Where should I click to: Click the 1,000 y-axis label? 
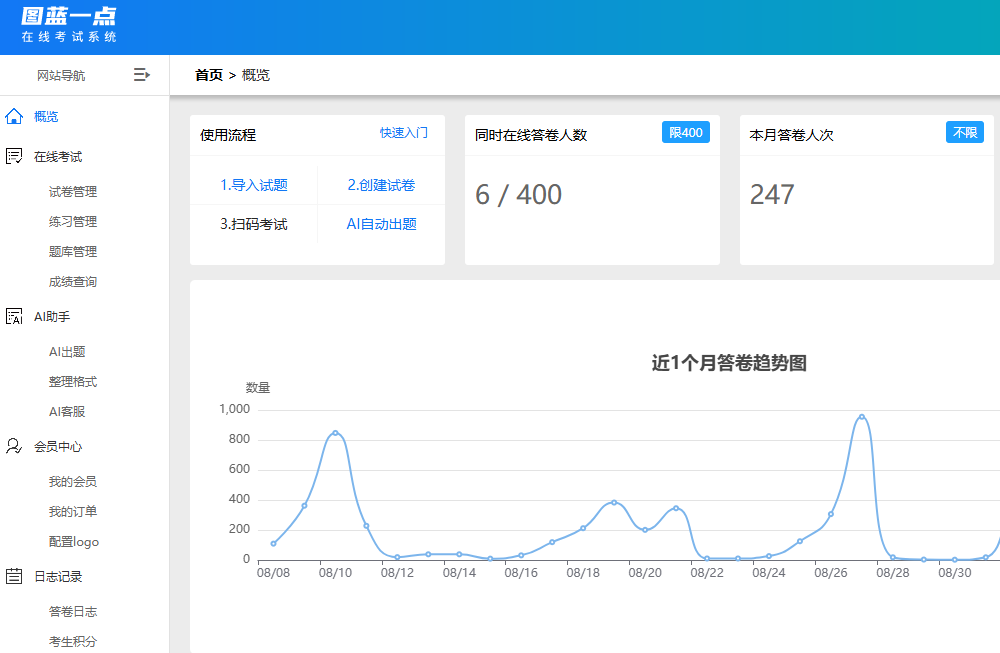tap(235, 409)
